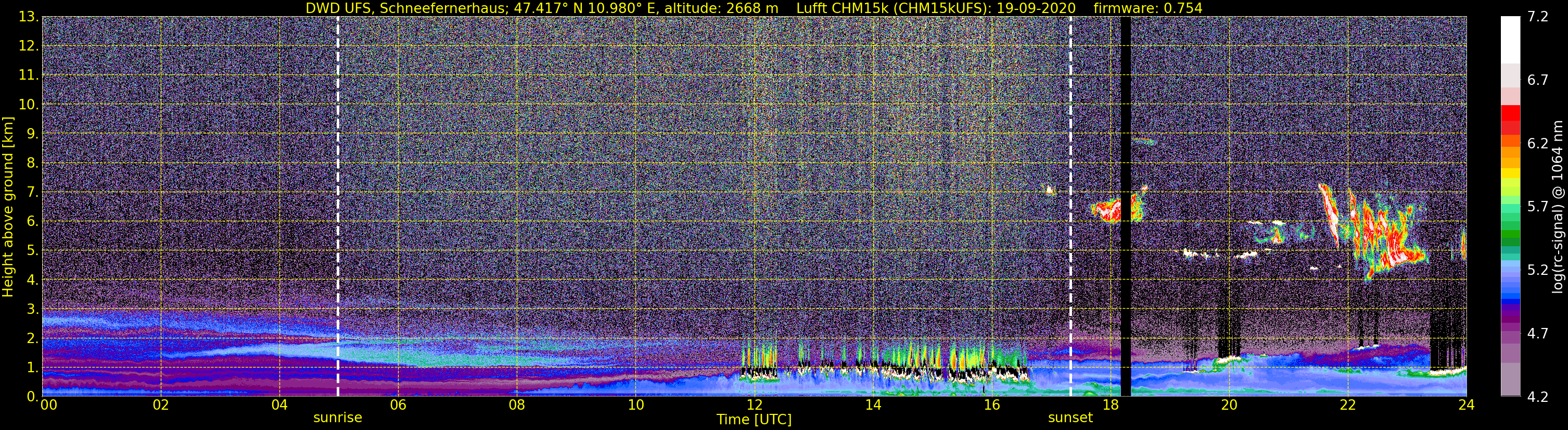Click the time axis tick label 12
Viewport: 1568px width, 430px height.
pyautogui.click(x=754, y=405)
